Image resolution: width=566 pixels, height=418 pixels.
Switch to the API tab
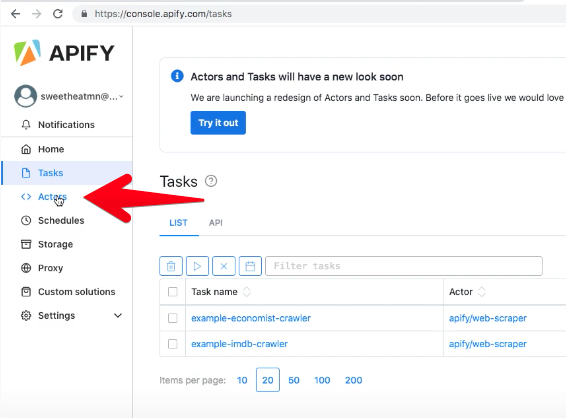point(215,223)
